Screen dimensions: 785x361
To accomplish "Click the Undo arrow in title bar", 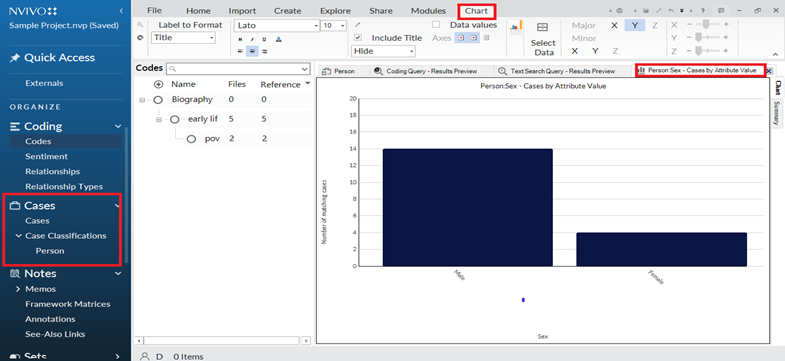I will [671, 11].
